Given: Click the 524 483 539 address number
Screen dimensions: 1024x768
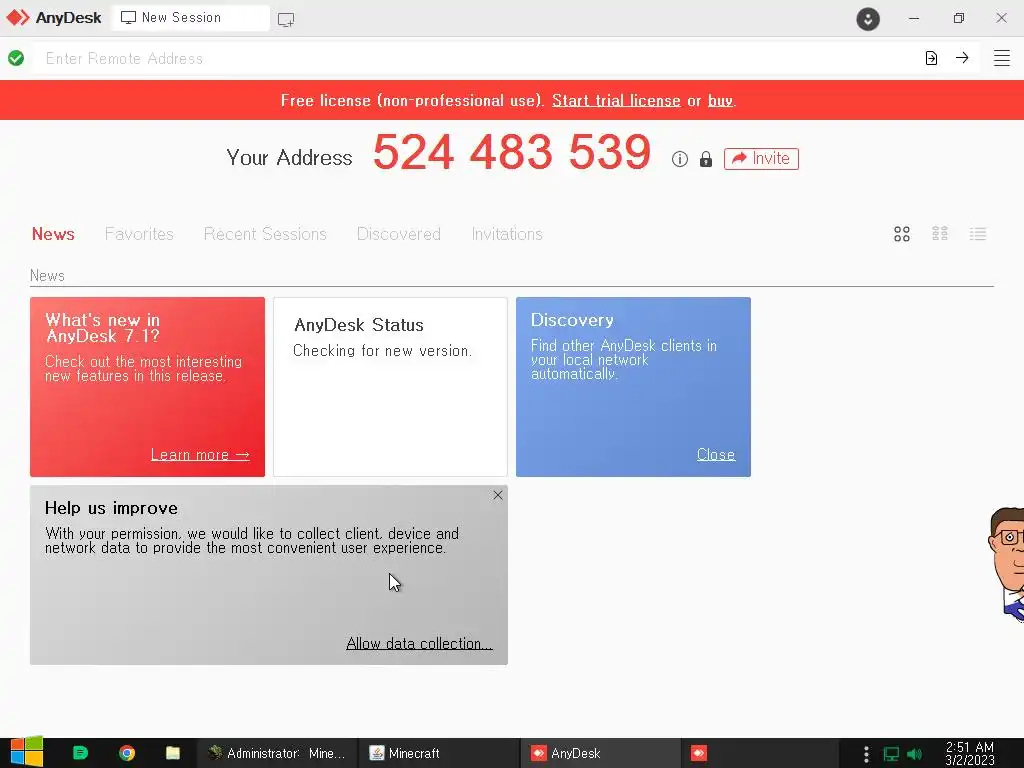Looking at the screenshot, I should point(512,152).
